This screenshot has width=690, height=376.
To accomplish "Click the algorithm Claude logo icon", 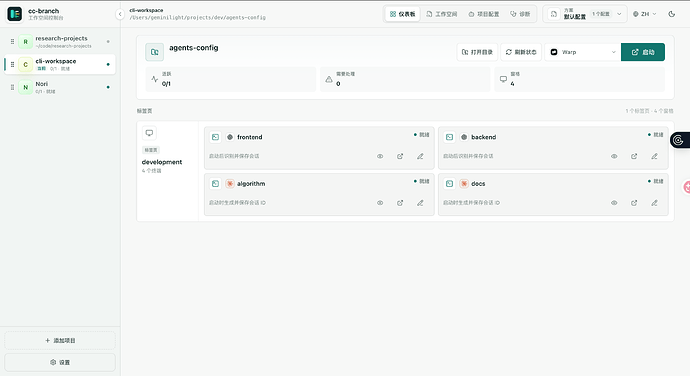I will click(230, 184).
